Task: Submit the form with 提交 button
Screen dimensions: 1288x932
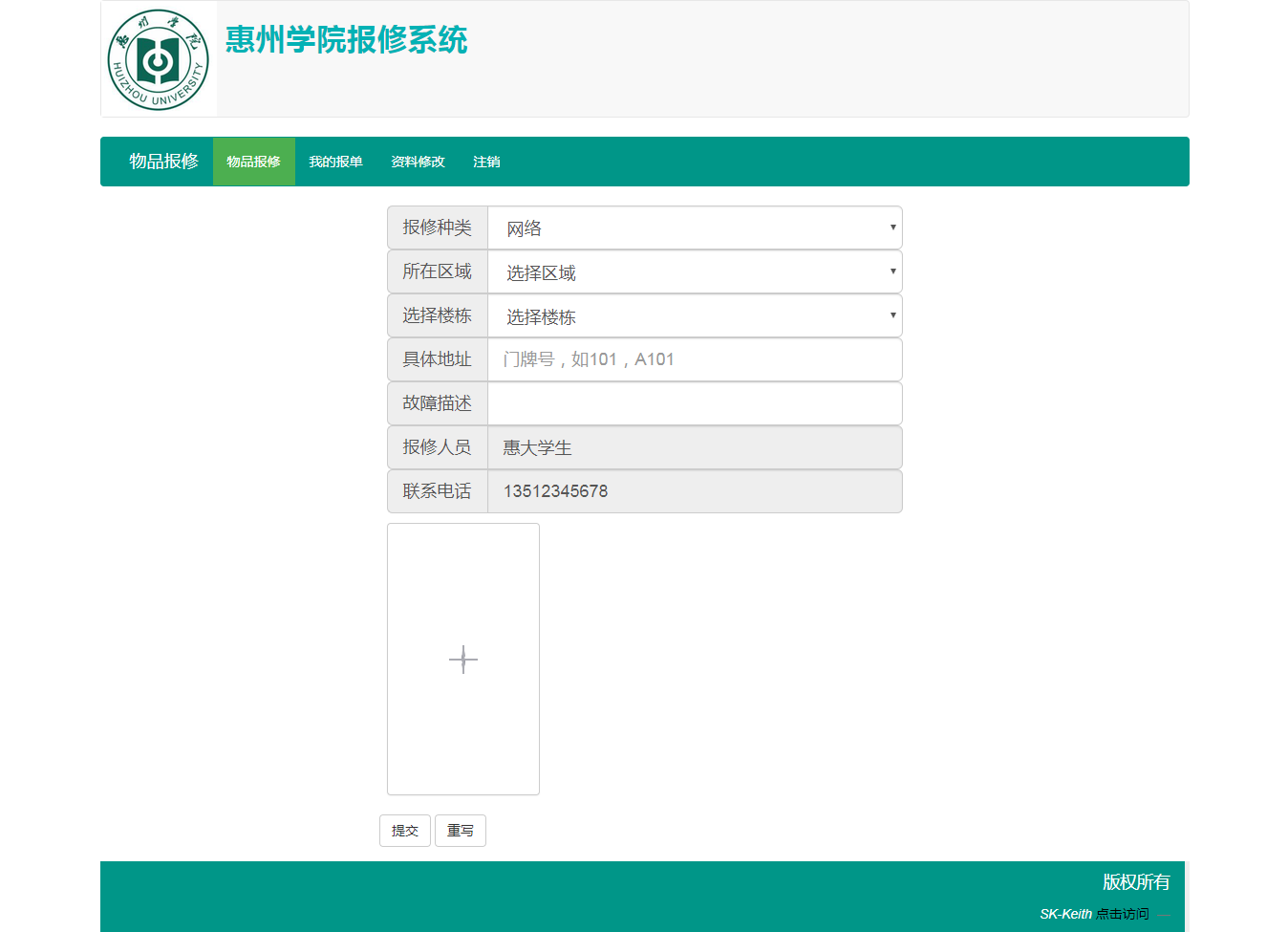Action: (405, 831)
